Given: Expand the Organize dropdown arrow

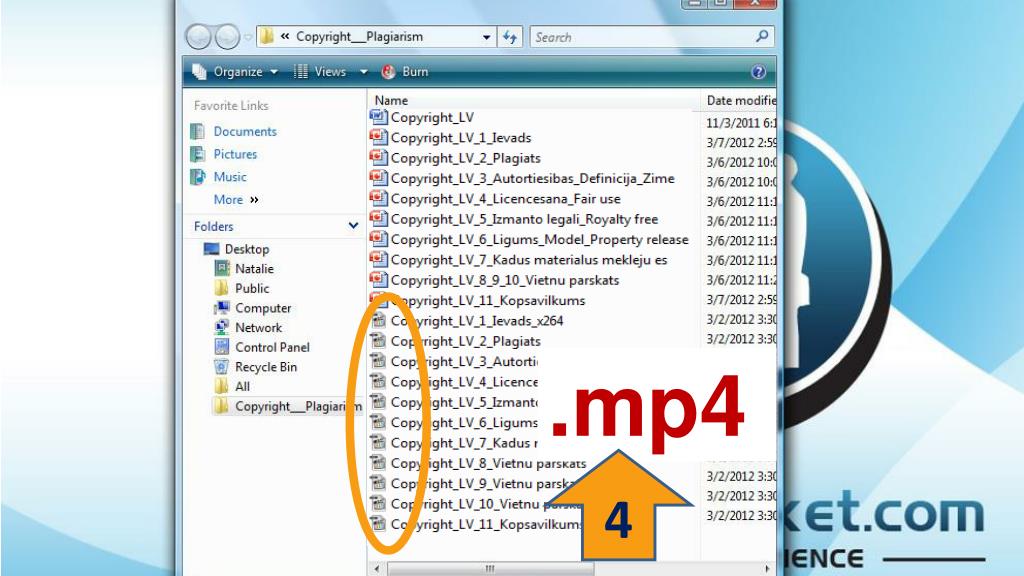Looking at the screenshot, I should (274, 72).
